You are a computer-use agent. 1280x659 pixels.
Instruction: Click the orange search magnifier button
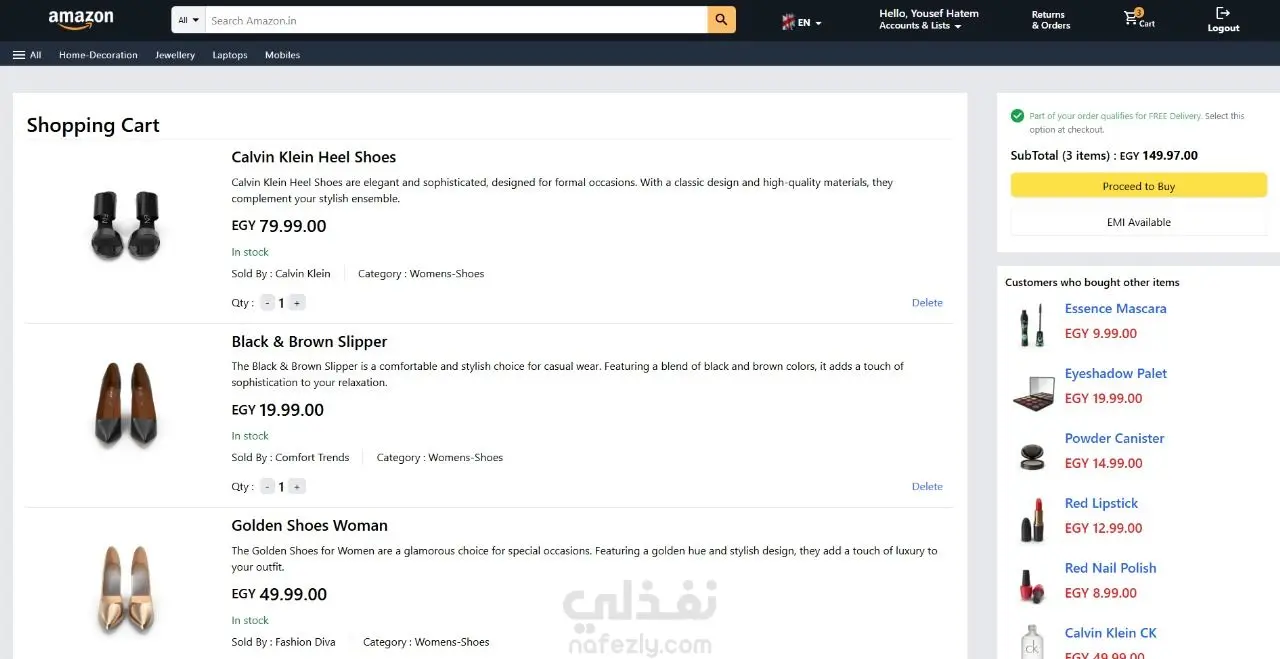[x=721, y=20]
